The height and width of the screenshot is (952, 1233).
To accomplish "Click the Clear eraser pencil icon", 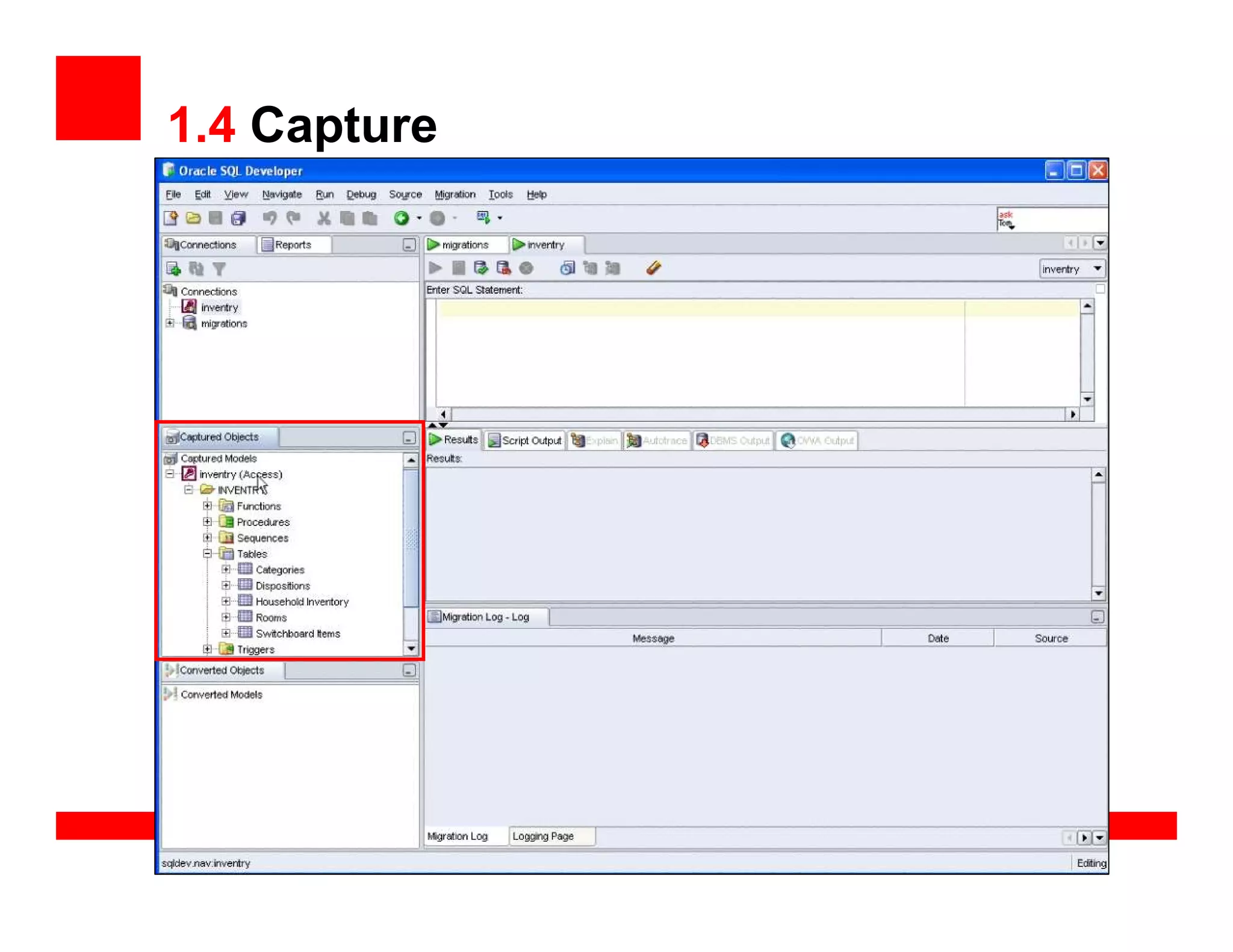I will 654,268.
